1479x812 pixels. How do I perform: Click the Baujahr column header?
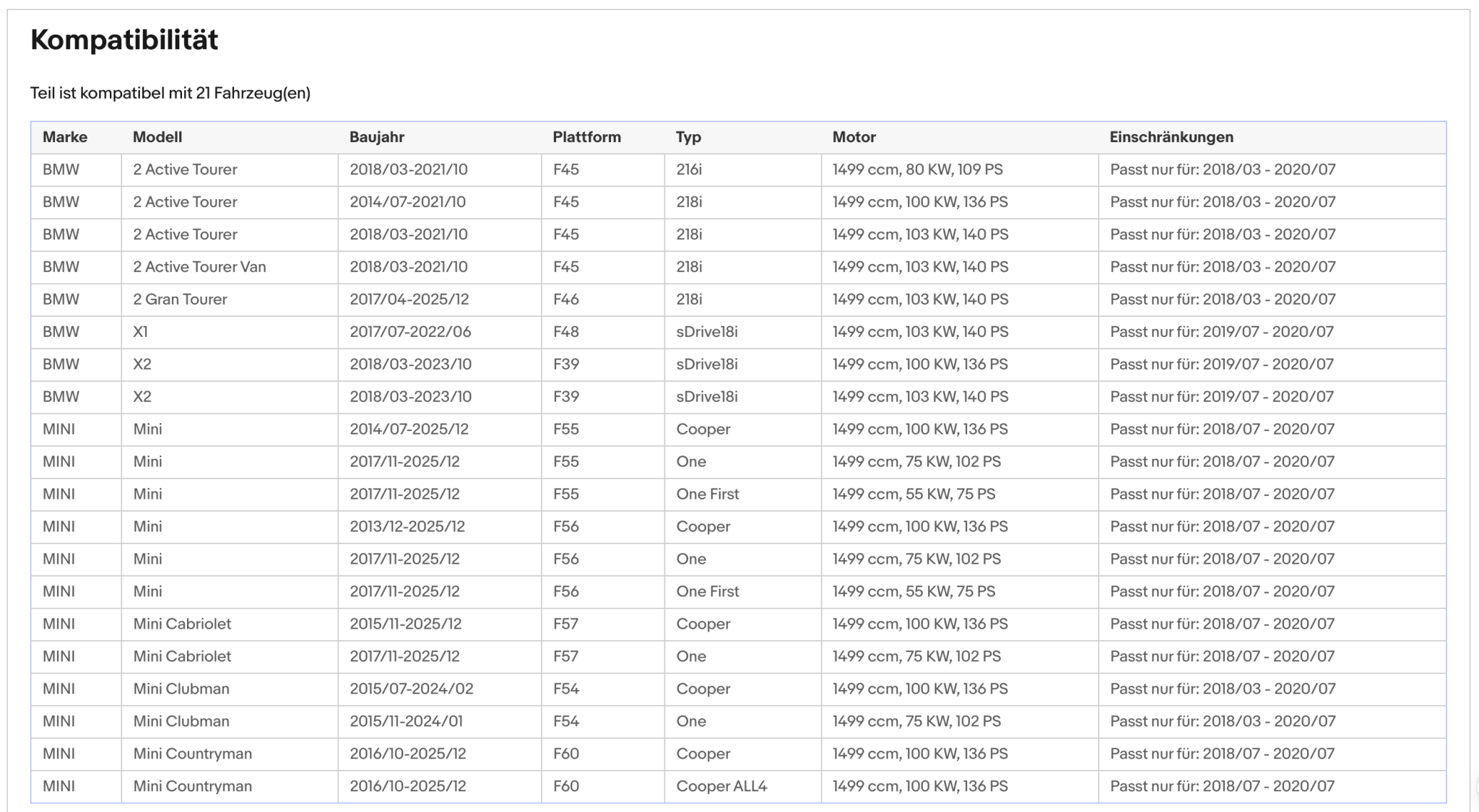click(377, 137)
